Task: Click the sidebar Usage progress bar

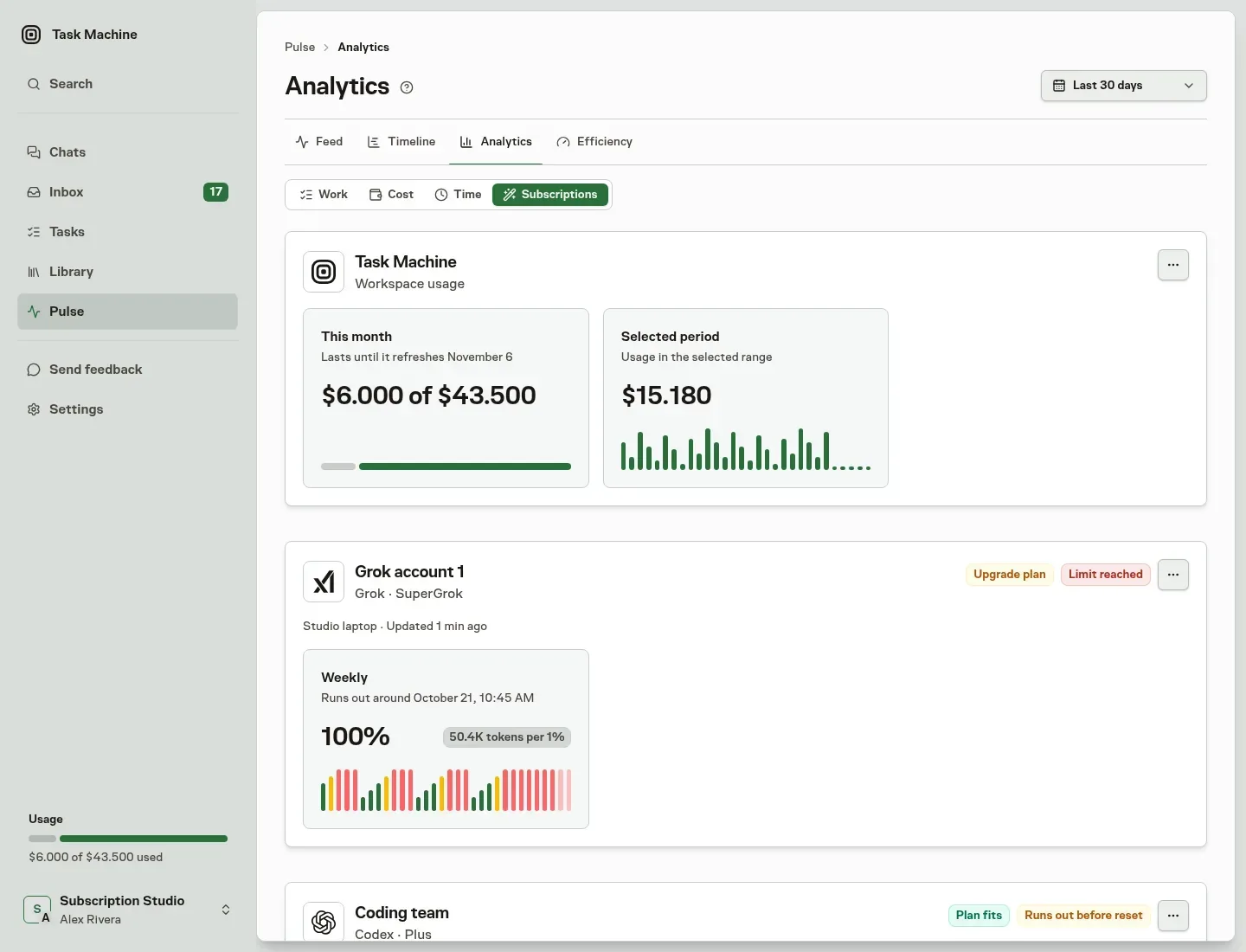Action: (128, 839)
